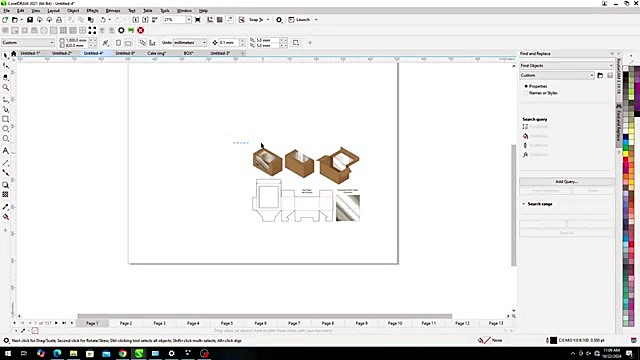
Task: Select the Artistic Media tool
Action: [5, 109]
